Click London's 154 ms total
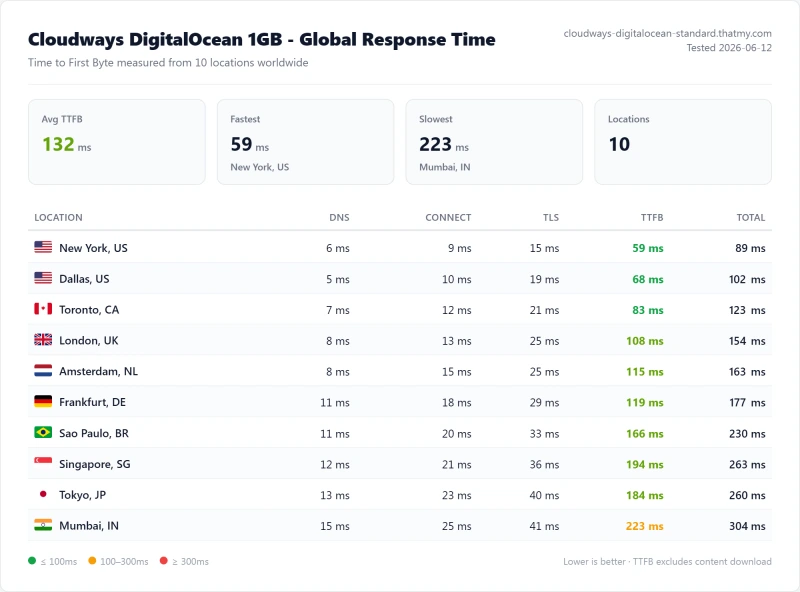Screen dimensions: 800x592 (747, 341)
